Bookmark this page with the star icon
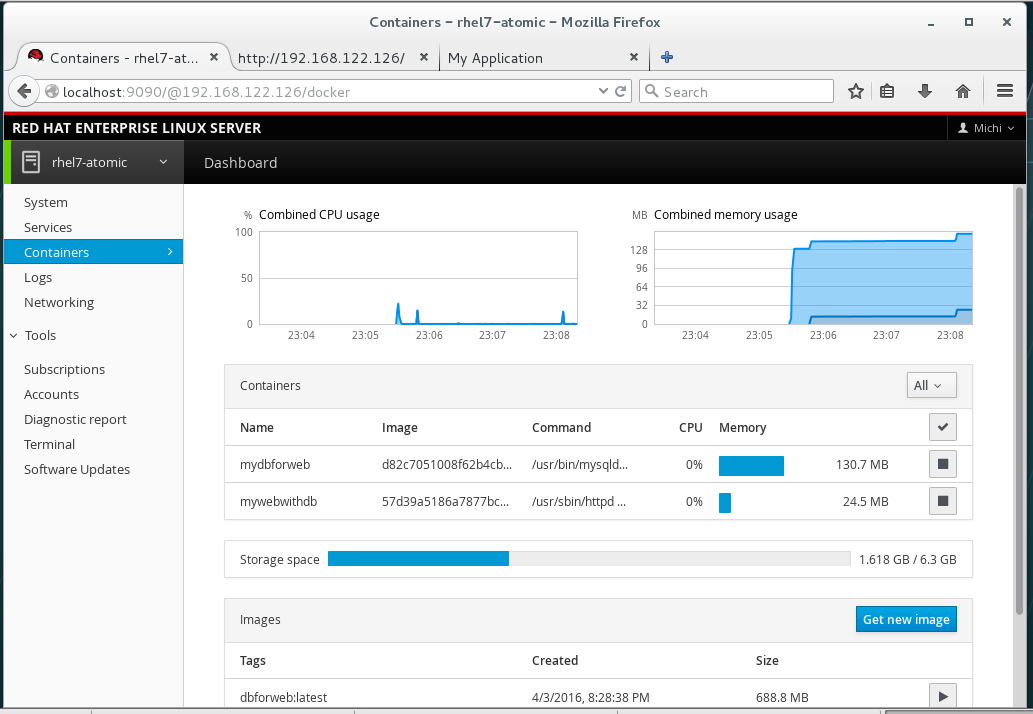 point(855,90)
